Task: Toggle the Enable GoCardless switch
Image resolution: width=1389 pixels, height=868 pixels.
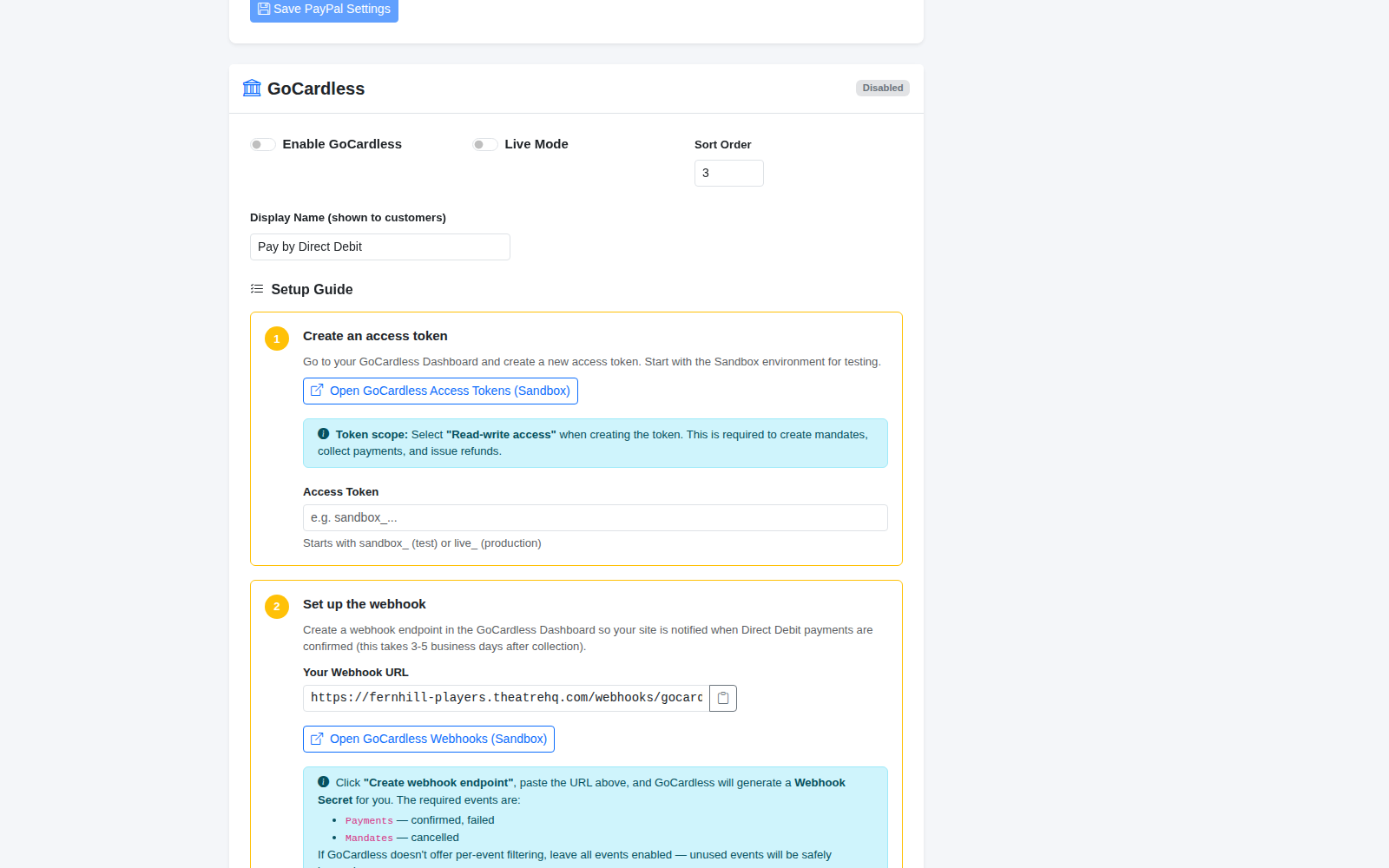Action: 263,144
